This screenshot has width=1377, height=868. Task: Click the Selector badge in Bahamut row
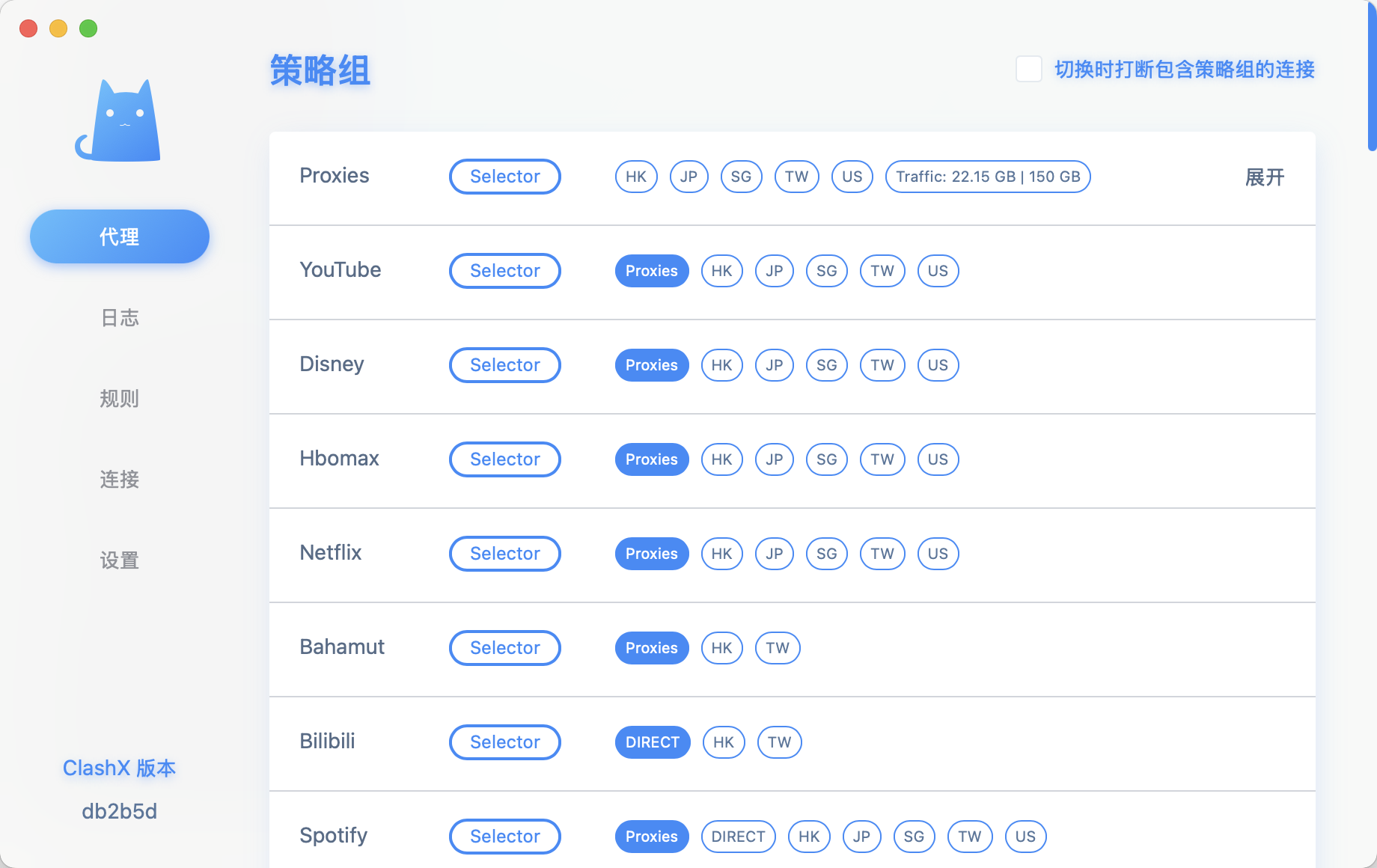505,648
